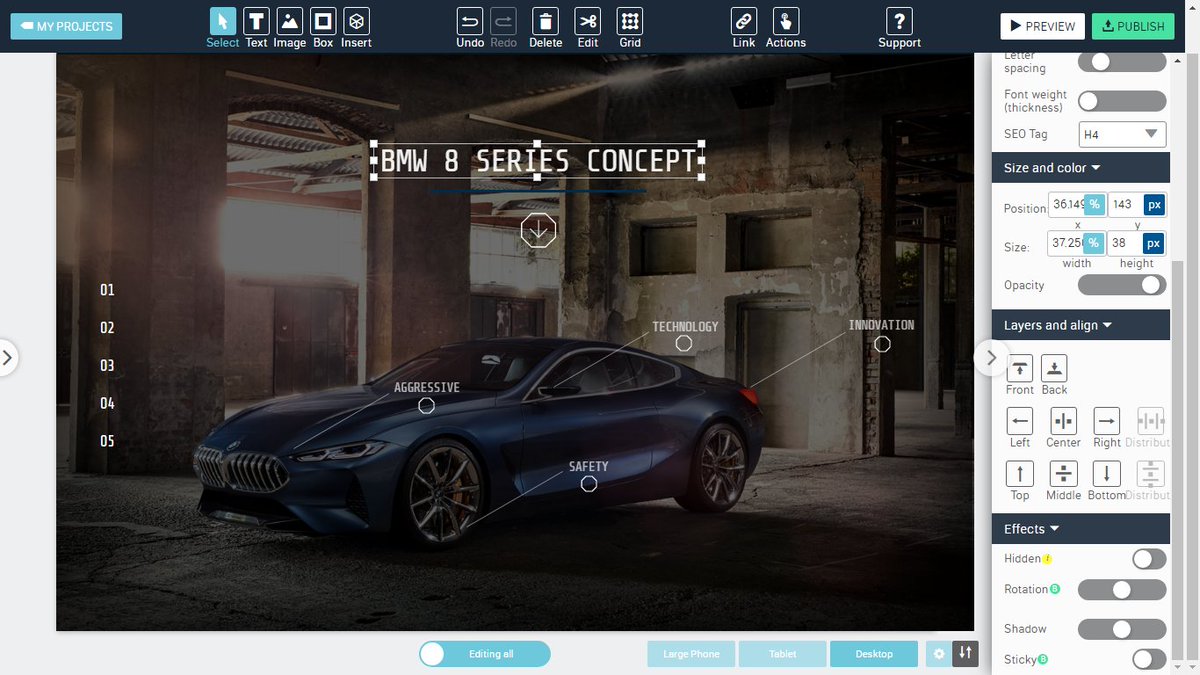Screen dimensions: 1200x675
Task: Click the Undo icon
Action: pos(470,22)
